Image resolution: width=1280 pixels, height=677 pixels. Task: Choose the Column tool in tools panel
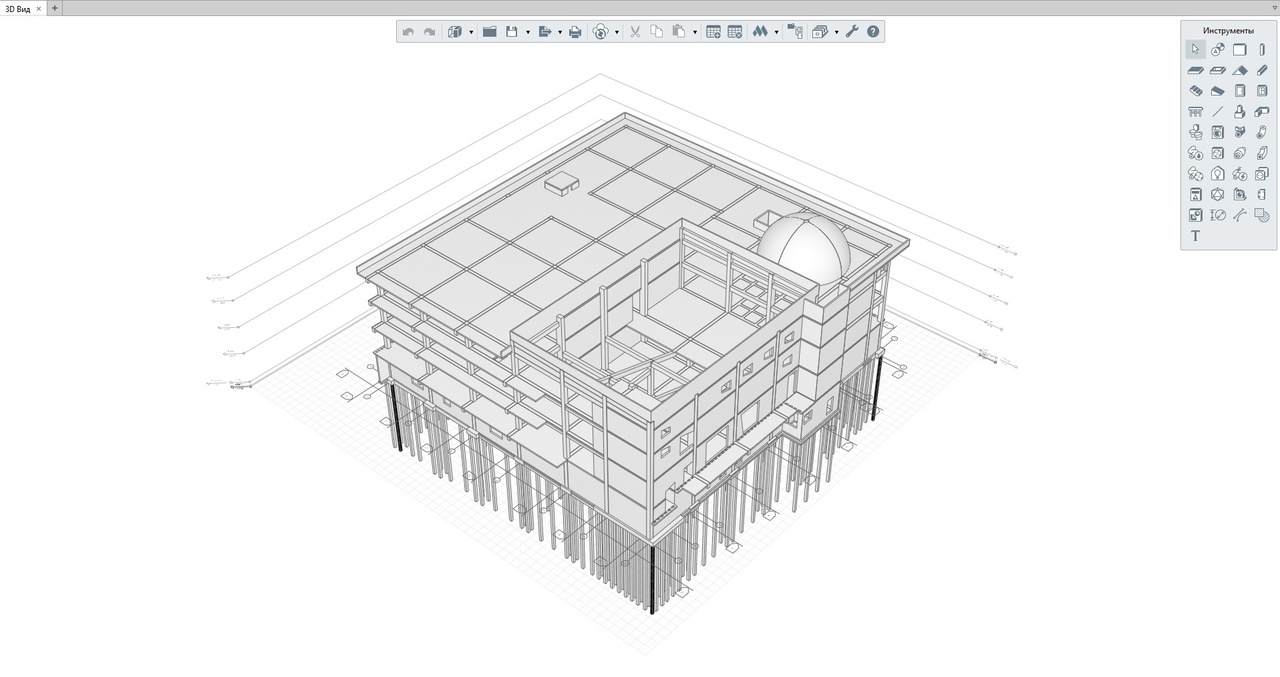[1262, 49]
